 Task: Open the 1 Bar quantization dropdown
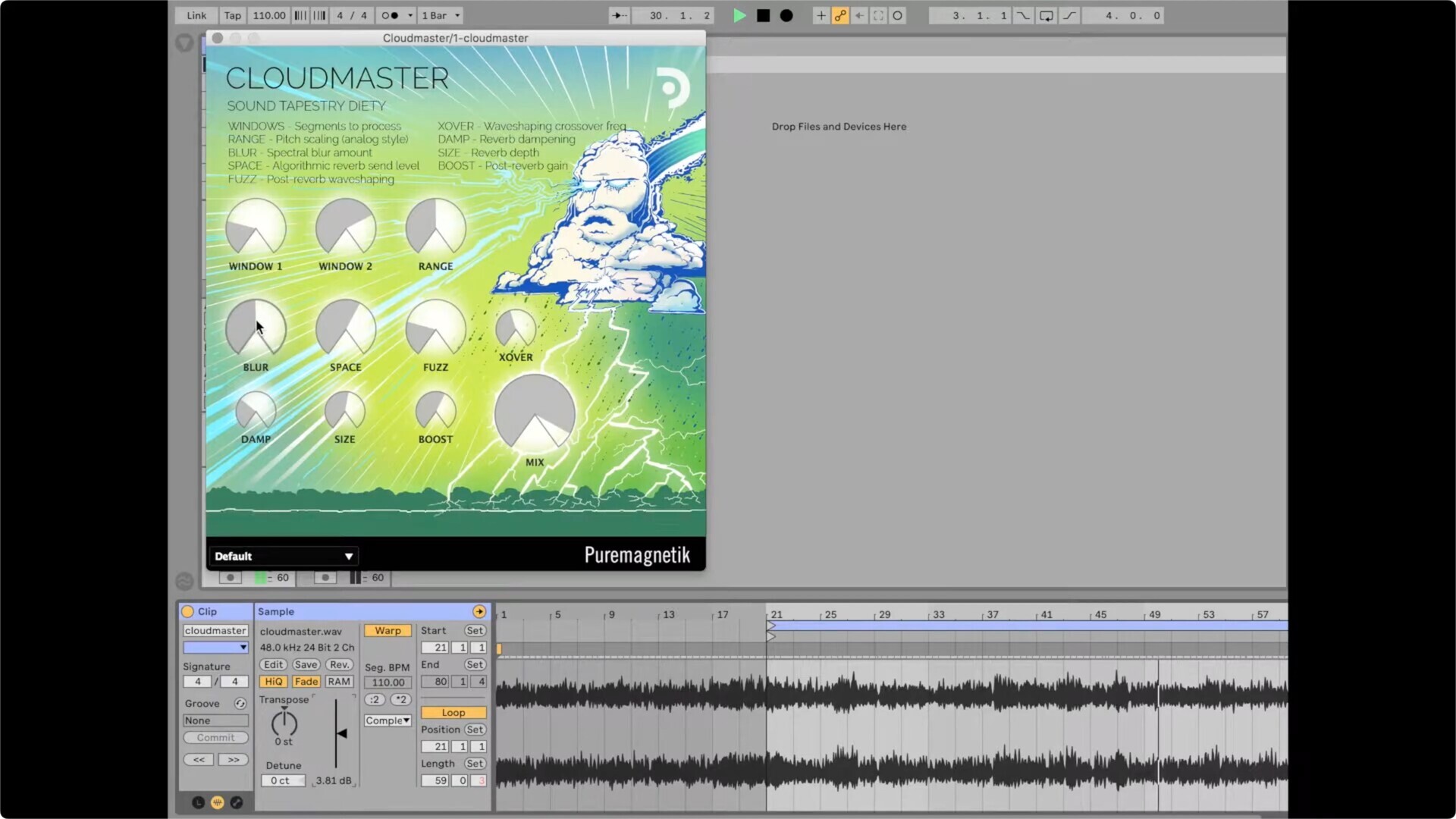click(x=441, y=15)
